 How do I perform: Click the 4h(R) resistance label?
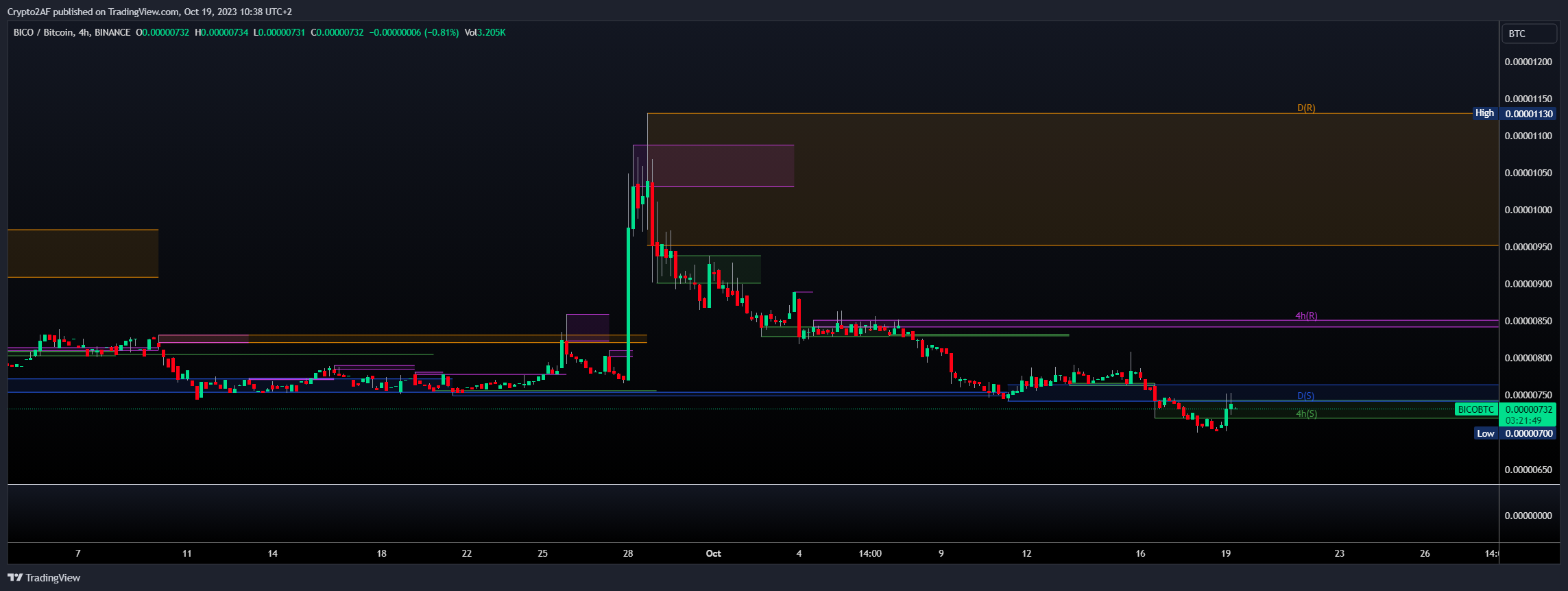(1306, 315)
